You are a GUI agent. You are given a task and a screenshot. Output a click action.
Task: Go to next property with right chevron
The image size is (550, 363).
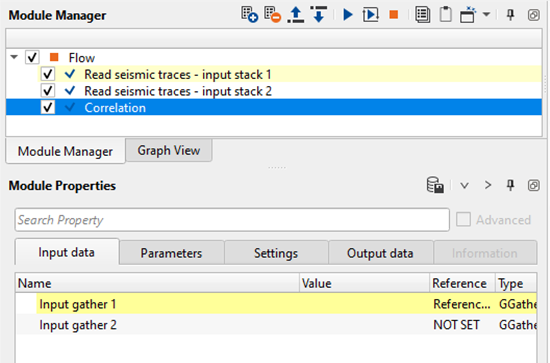tap(488, 185)
